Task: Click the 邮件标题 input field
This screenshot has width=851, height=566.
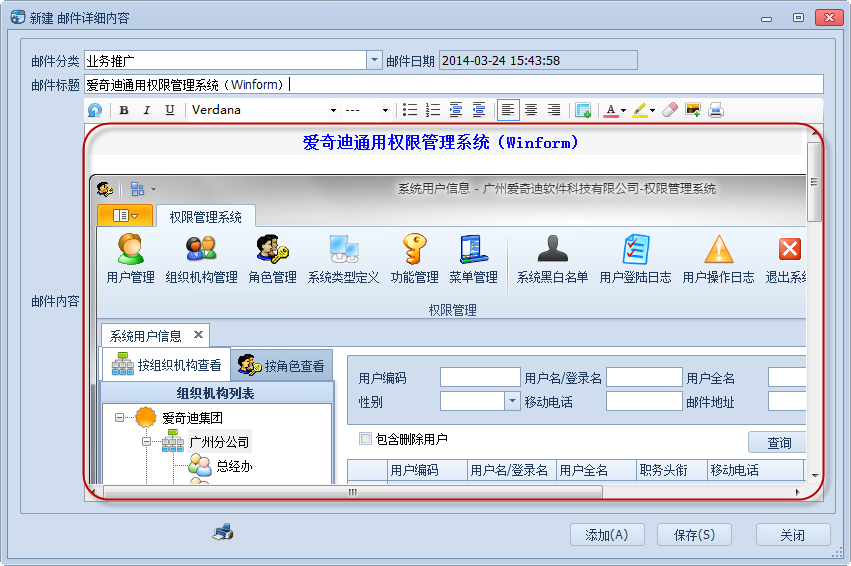Action: (x=454, y=85)
